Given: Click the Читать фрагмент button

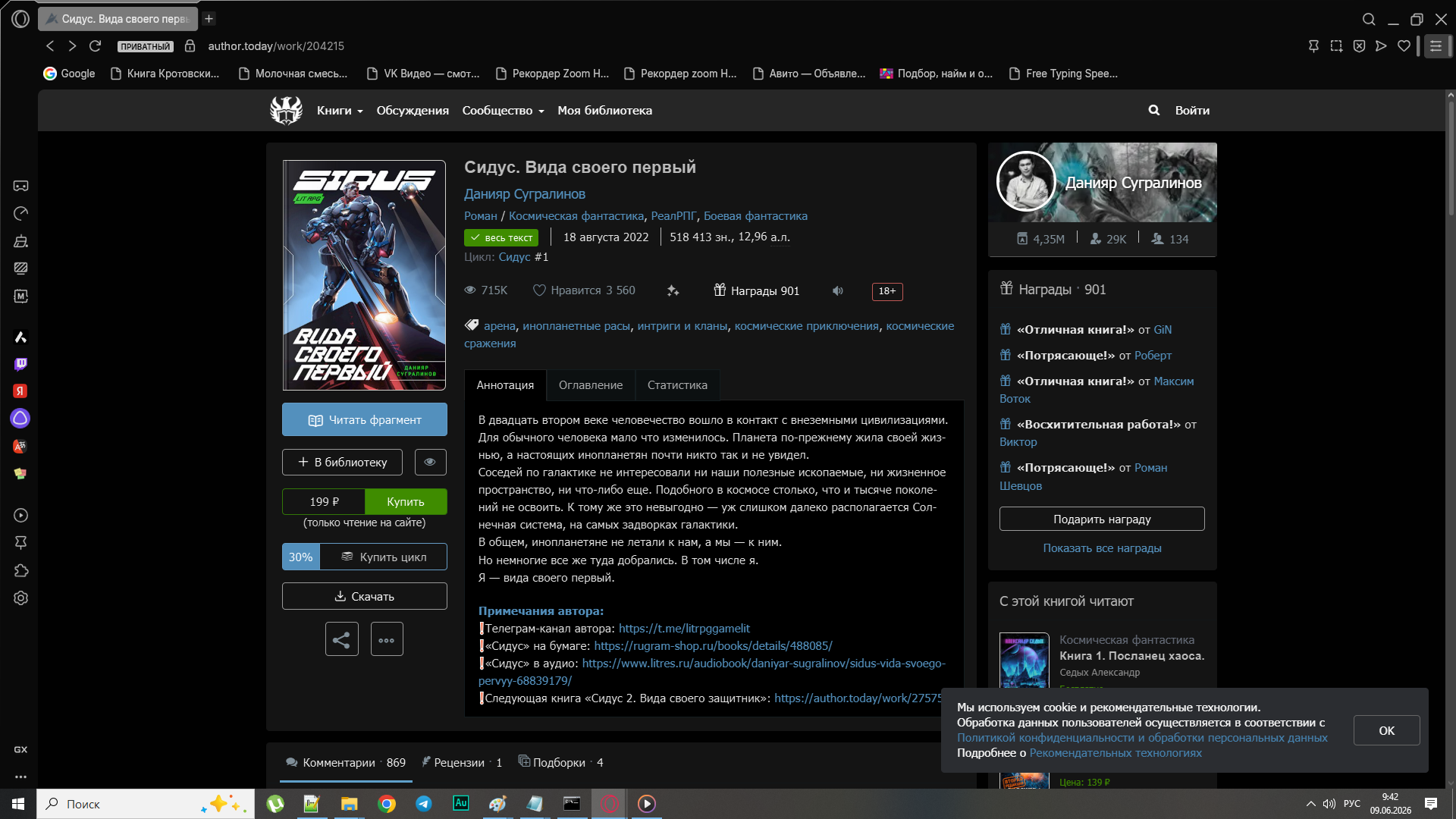Looking at the screenshot, I should point(365,419).
